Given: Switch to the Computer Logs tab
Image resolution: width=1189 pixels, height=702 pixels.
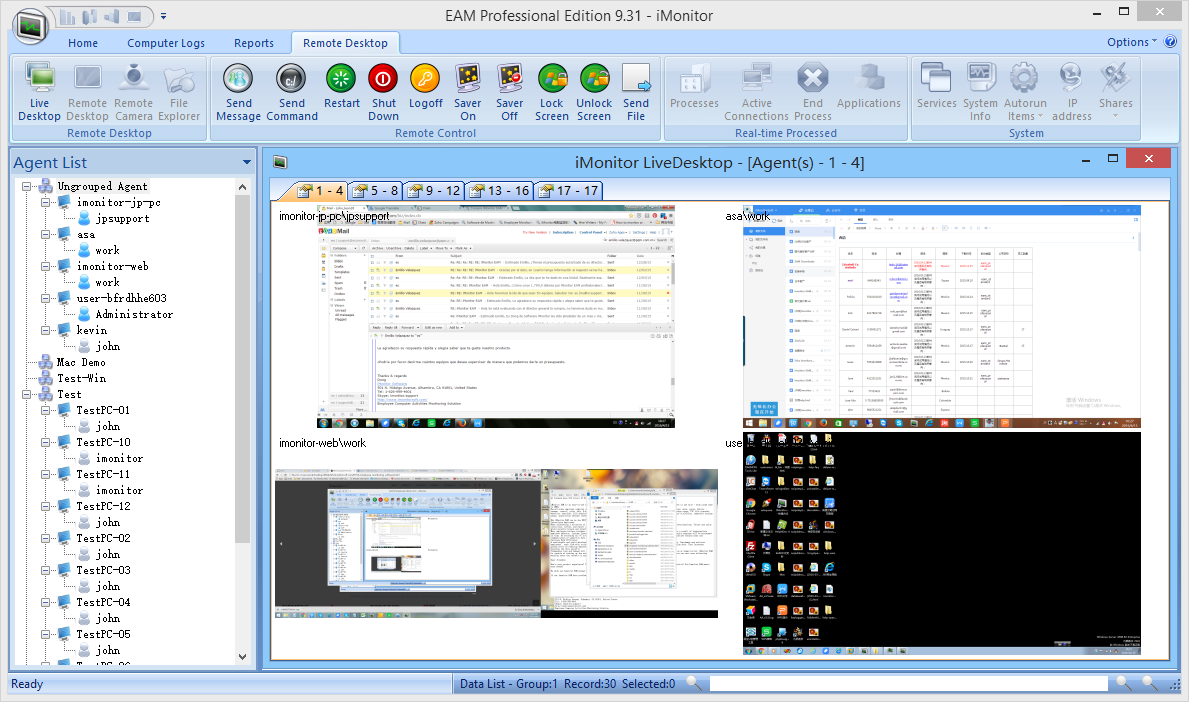Looking at the screenshot, I should [x=166, y=43].
